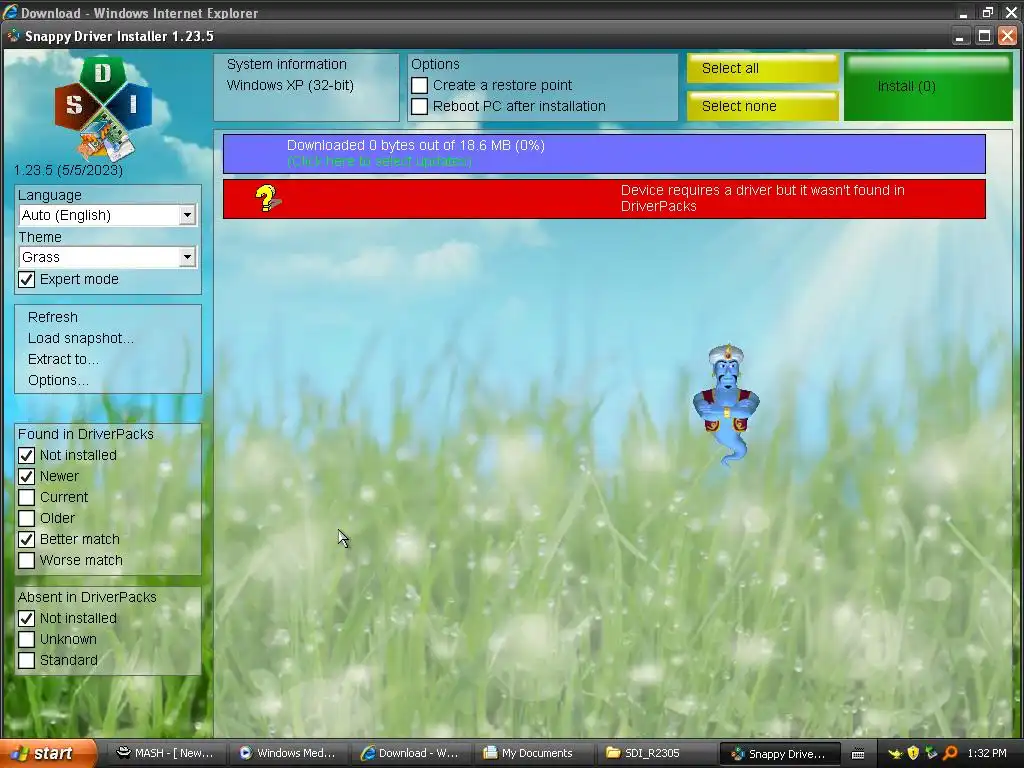Image resolution: width=1024 pixels, height=768 pixels.
Task: Check Worse match filter
Action: (26, 560)
